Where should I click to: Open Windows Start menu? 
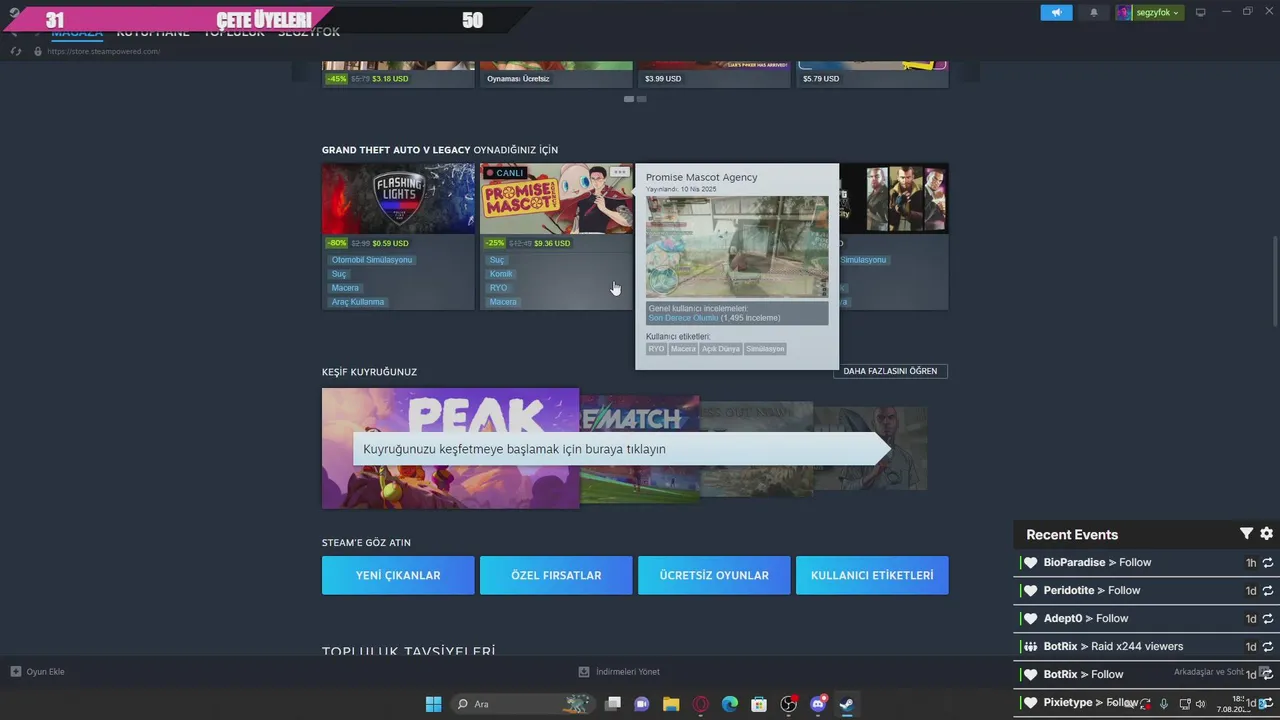pos(433,704)
